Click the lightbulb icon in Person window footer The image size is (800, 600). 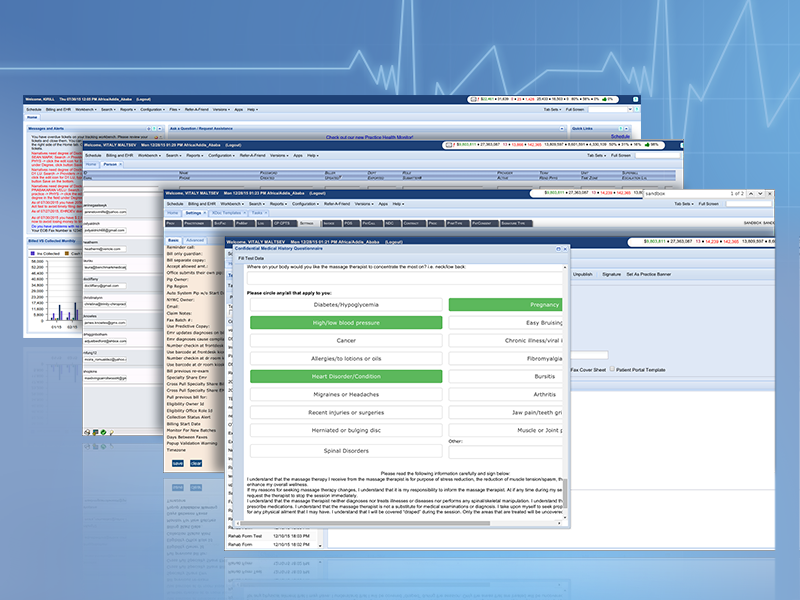(111, 432)
